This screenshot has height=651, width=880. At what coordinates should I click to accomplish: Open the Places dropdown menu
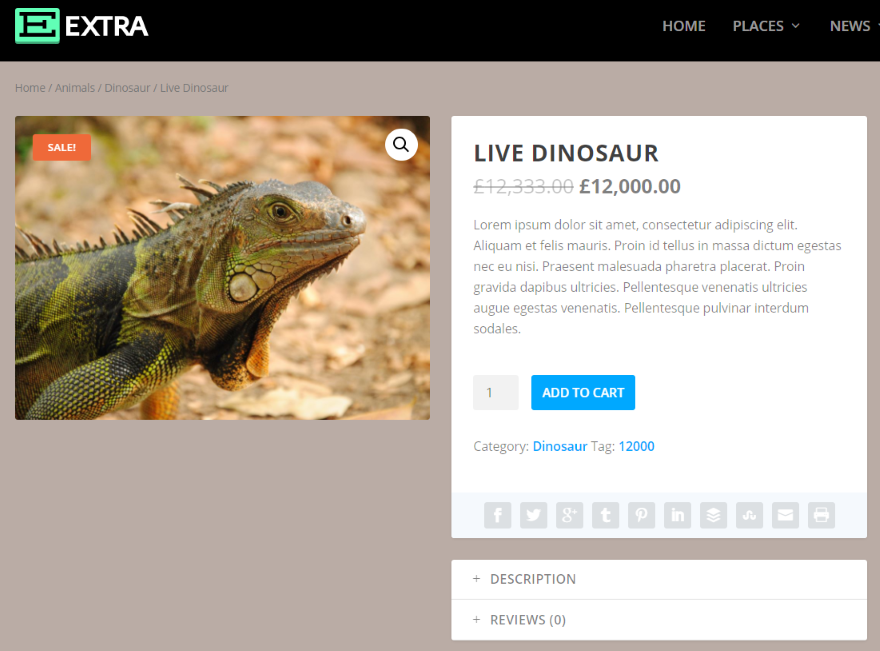(766, 26)
